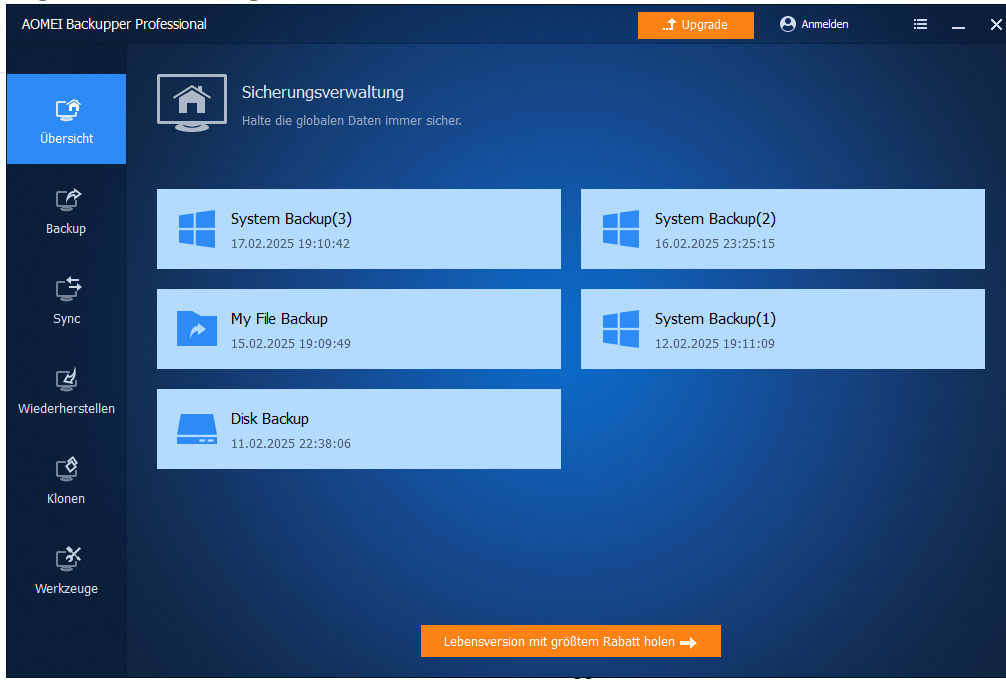Viewport: 1006px width, 693px height.
Task: Click the Windows logo of System Backup(3)
Action: pos(197,229)
